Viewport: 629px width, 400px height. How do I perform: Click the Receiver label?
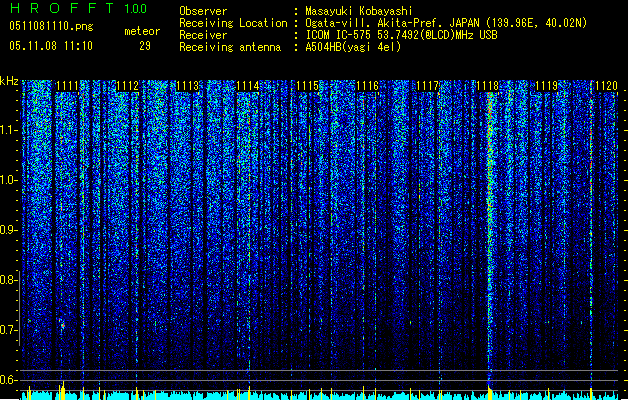tap(203, 35)
